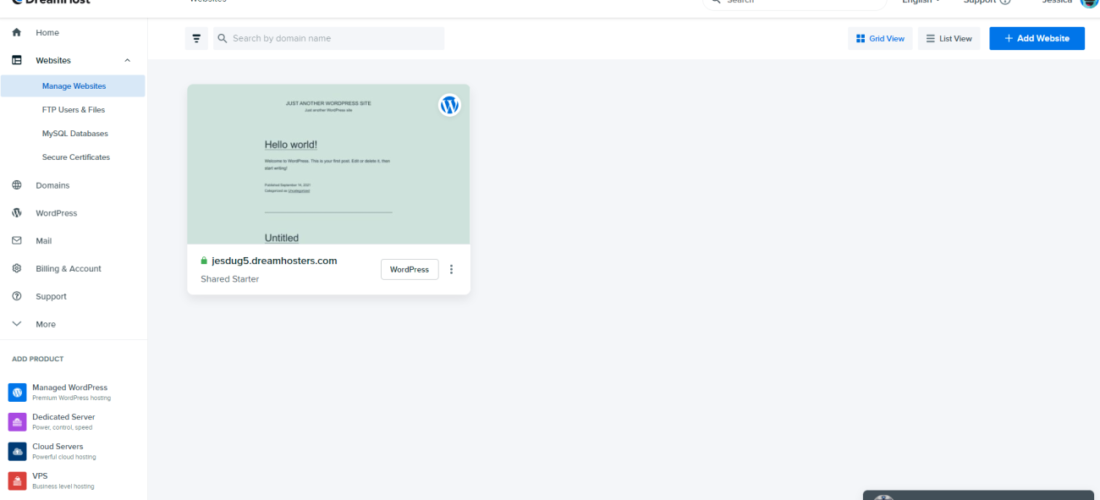
Task: Go to MySQL Databases
Action: point(74,133)
